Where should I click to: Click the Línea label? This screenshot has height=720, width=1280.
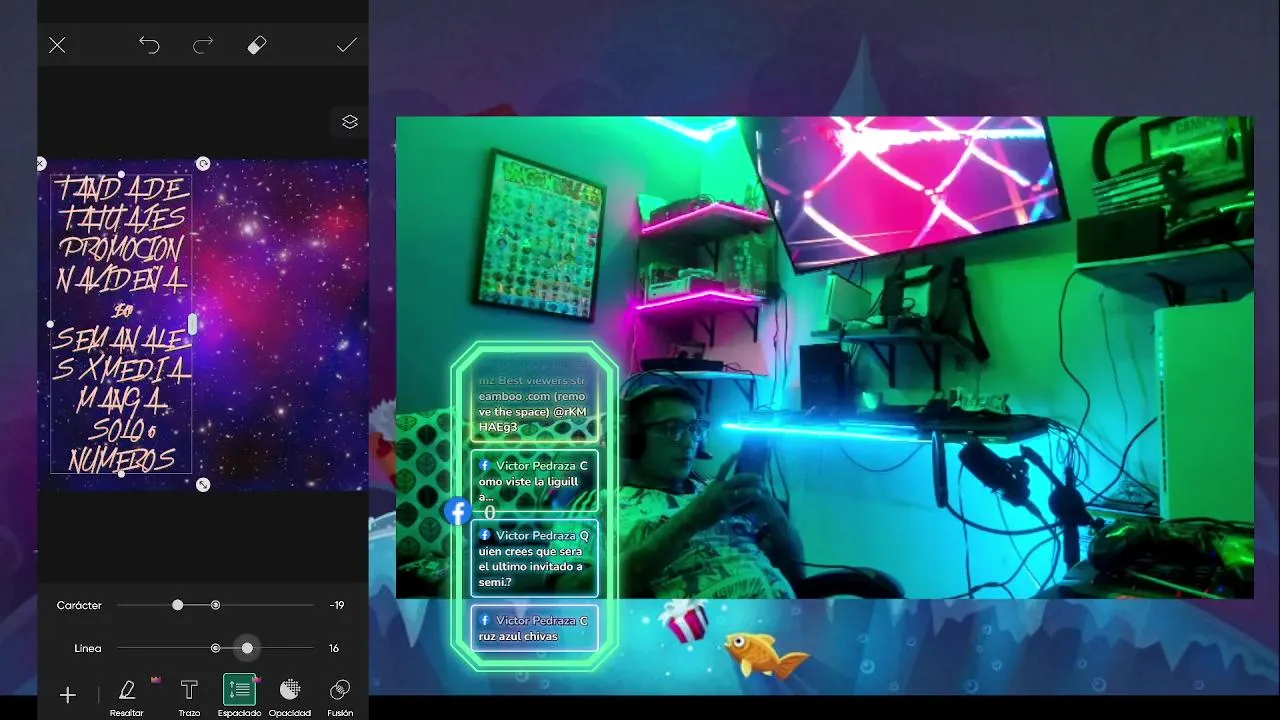(88, 649)
